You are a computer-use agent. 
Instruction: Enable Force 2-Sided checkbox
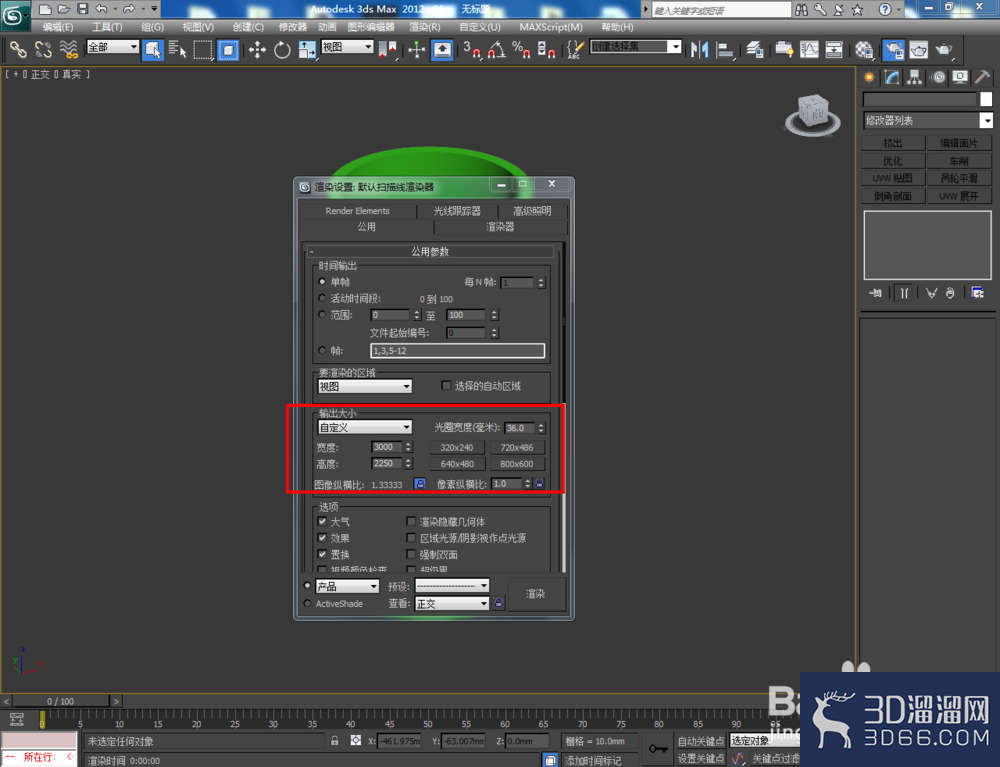[x=411, y=554]
